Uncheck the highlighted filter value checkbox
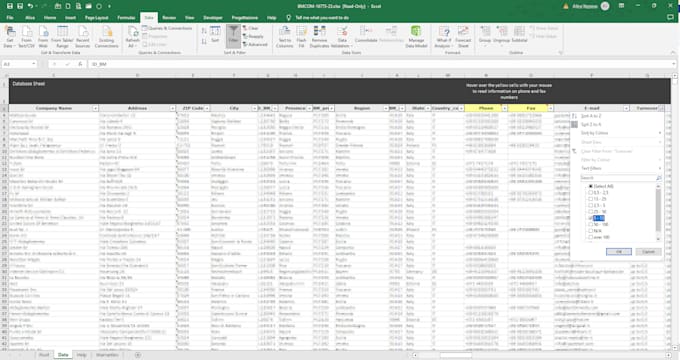This screenshot has height=360, width=680. coord(590,218)
